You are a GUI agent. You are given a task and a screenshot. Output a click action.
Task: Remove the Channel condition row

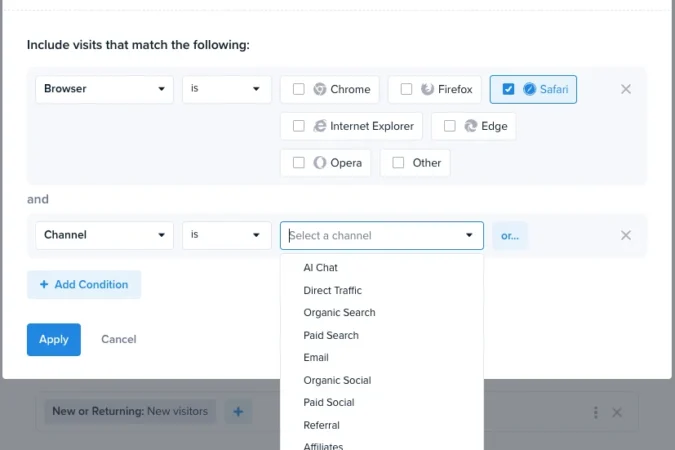point(625,235)
